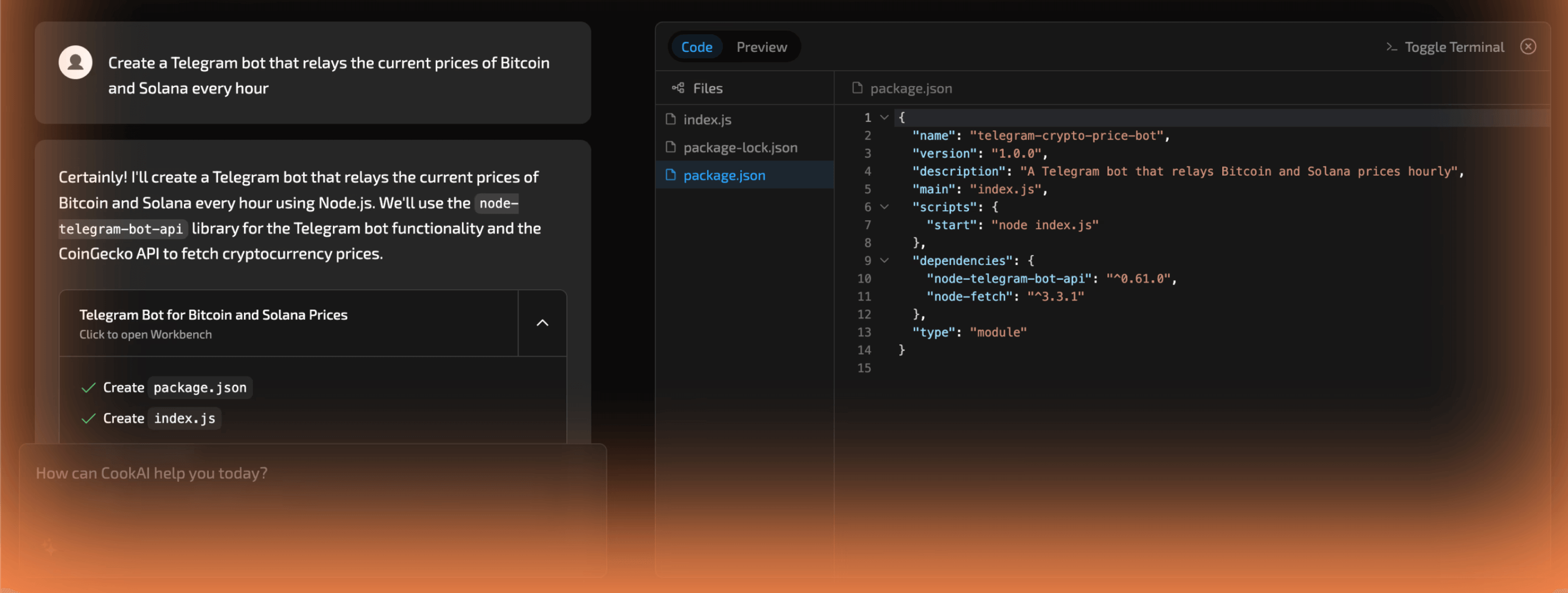Click the package.json tab file icon
The image size is (1568, 593).
(857, 88)
